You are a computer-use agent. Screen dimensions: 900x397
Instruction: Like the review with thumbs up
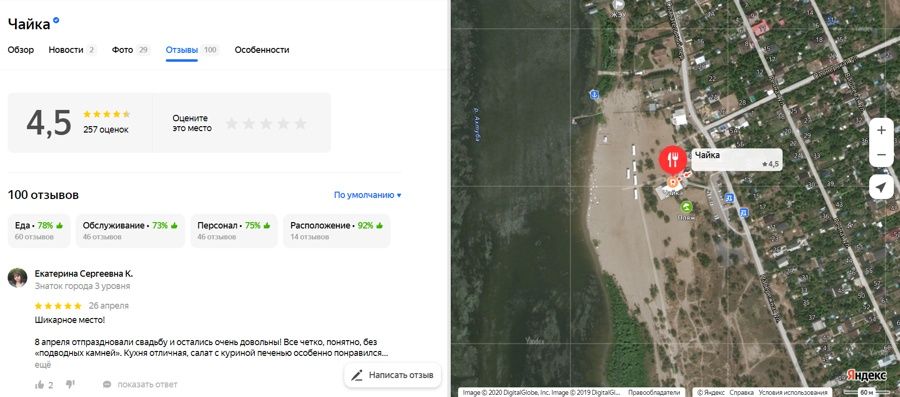[x=40, y=384]
